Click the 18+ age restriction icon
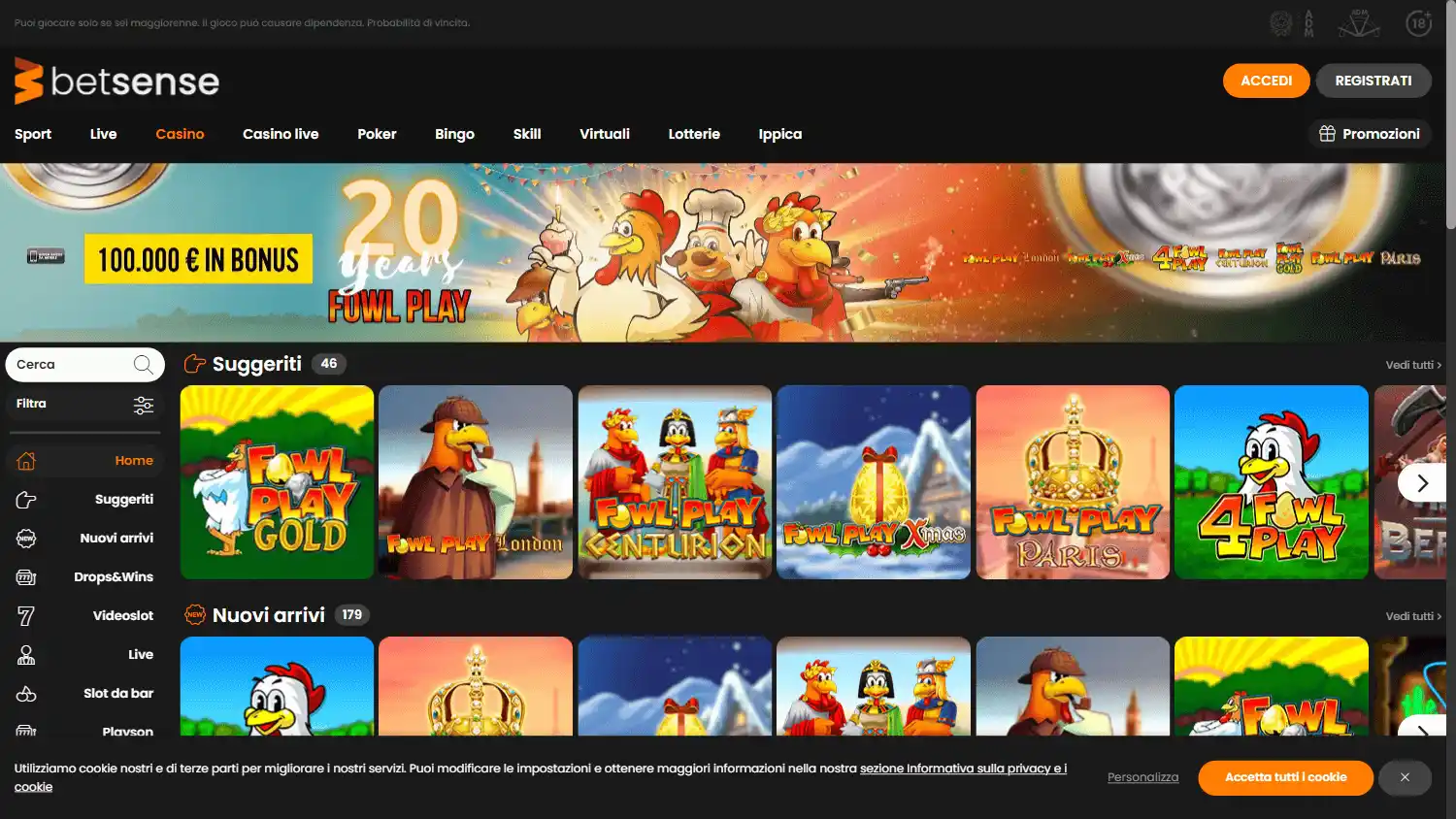Viewport: 1456px width, 819px height. [x=1419, y=23]
